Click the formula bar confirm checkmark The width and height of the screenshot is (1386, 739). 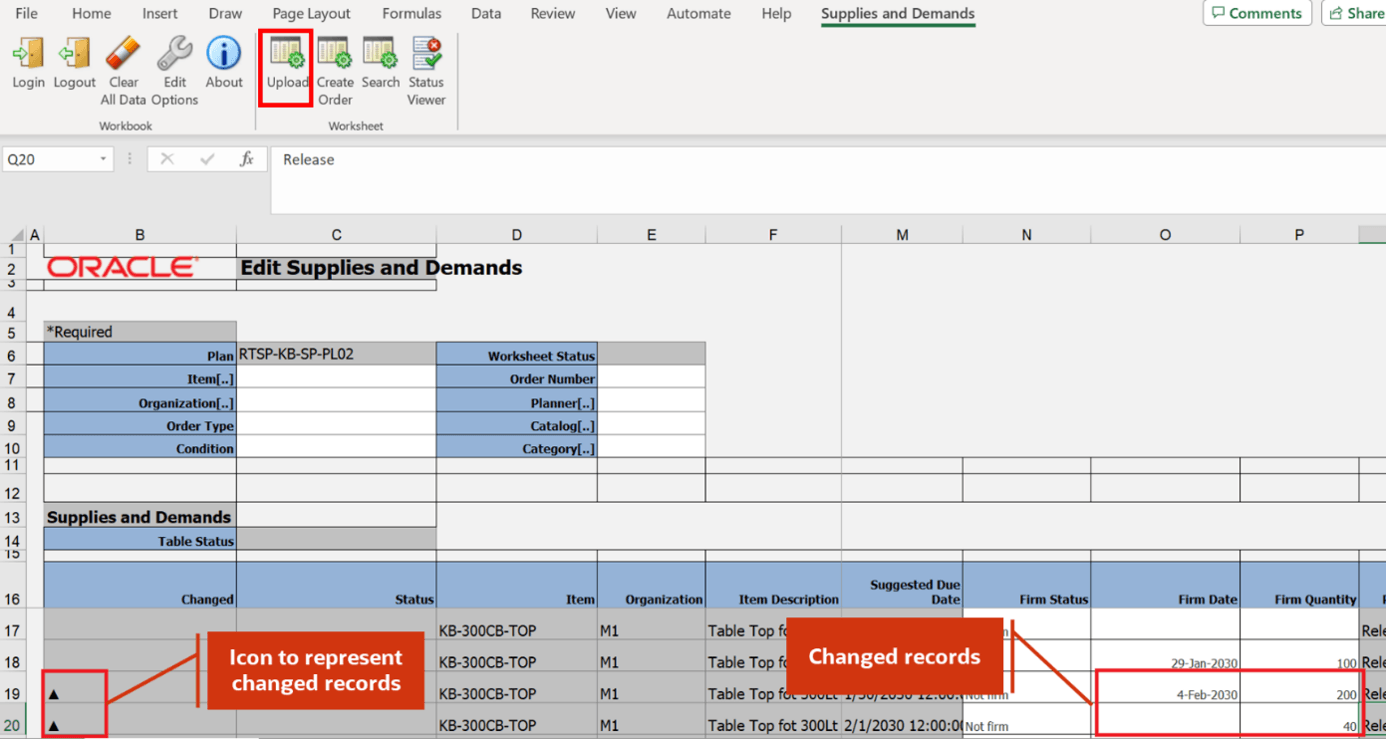(x=207, y=159)
